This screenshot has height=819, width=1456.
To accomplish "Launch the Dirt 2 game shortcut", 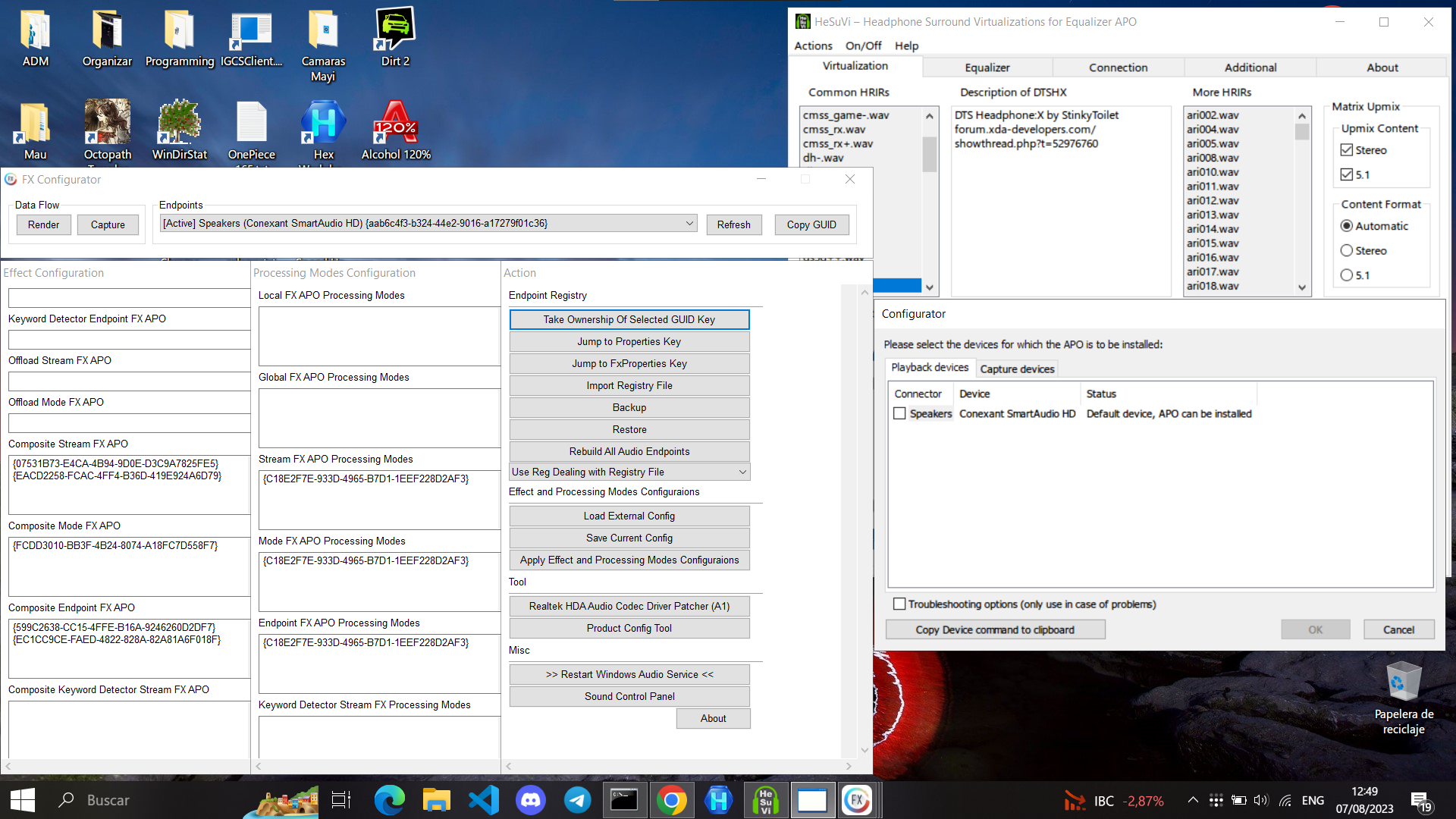I will [x=395, y=38].
